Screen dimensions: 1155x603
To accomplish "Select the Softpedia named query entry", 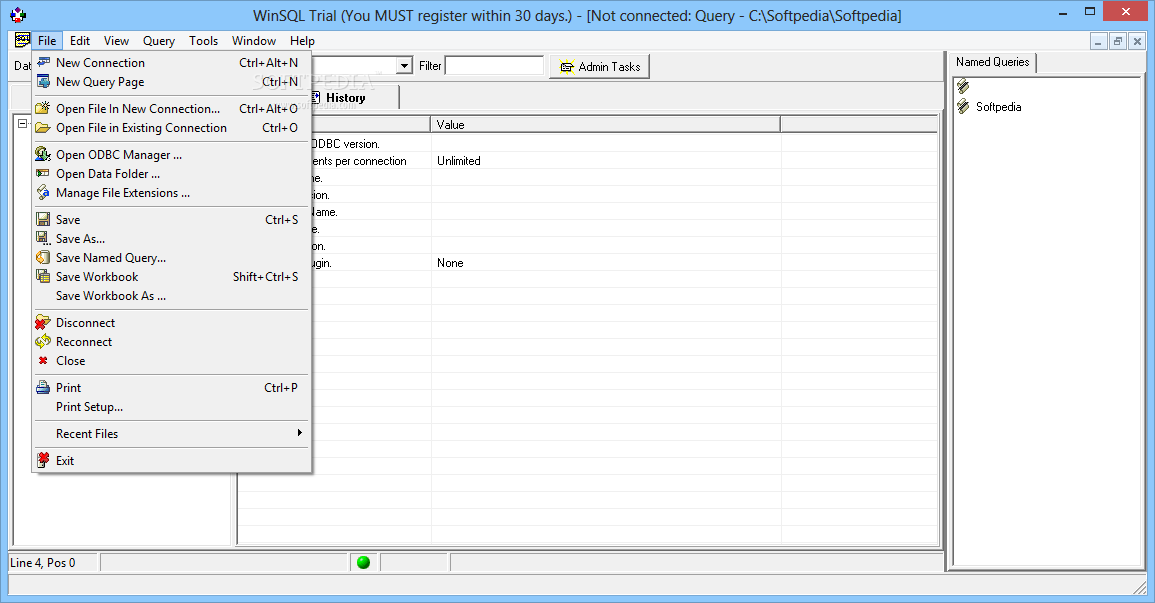I will click(998, 107).
